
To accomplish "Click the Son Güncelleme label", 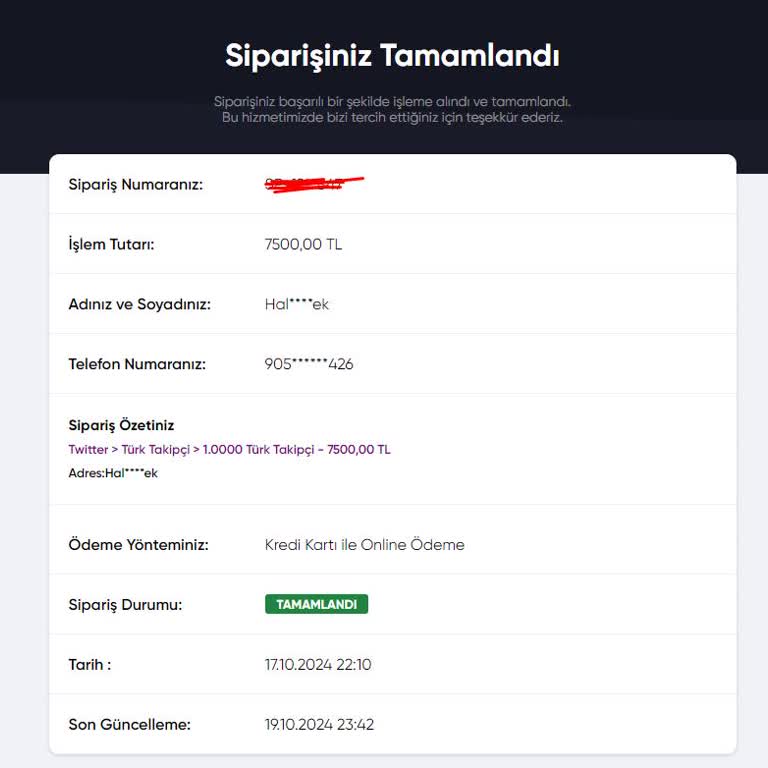I will pos(129,724).
